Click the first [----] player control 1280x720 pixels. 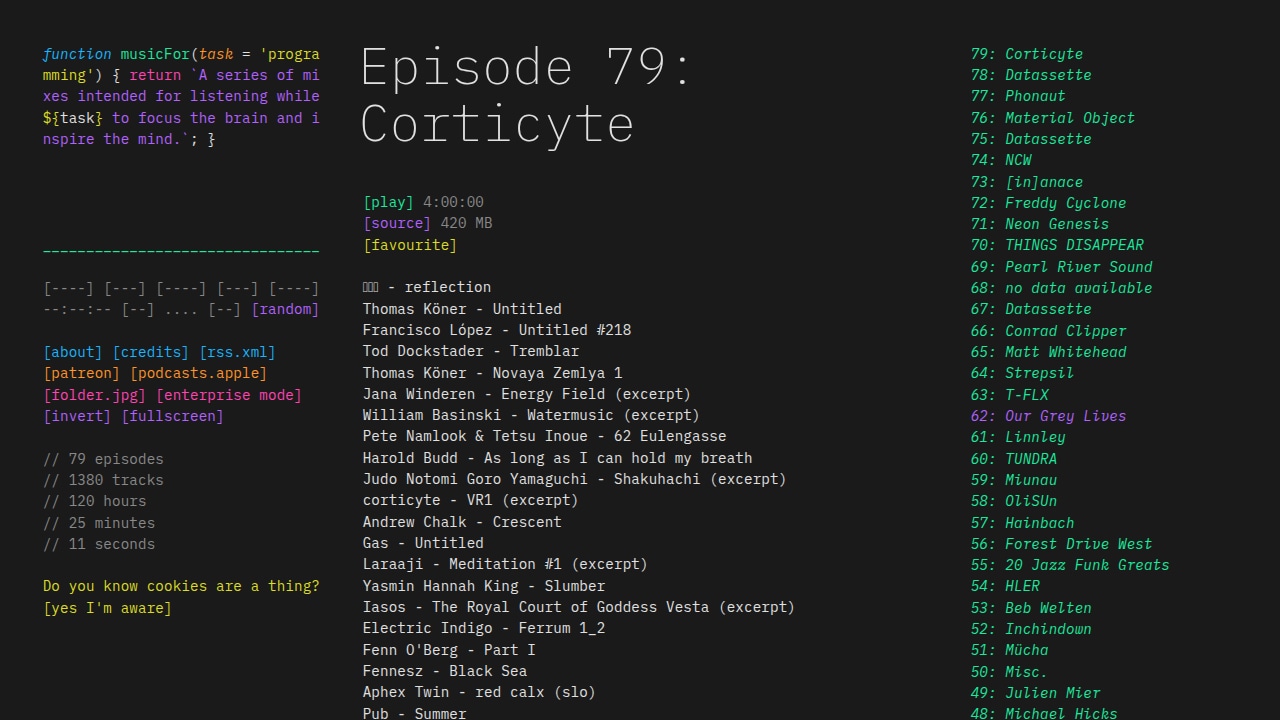[x=69, y=288]
